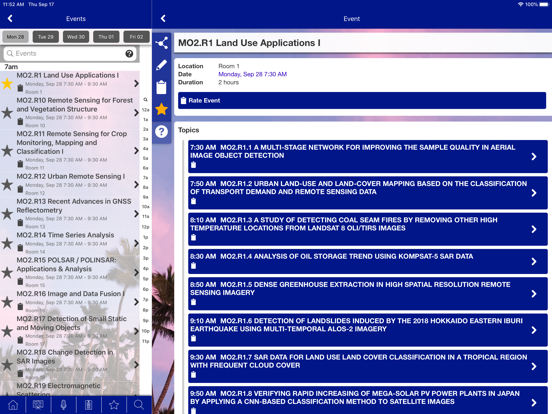Screen dimensions: 552x414
Task: Tap the share icon in event sidebar
Action: tap(162, 43)
